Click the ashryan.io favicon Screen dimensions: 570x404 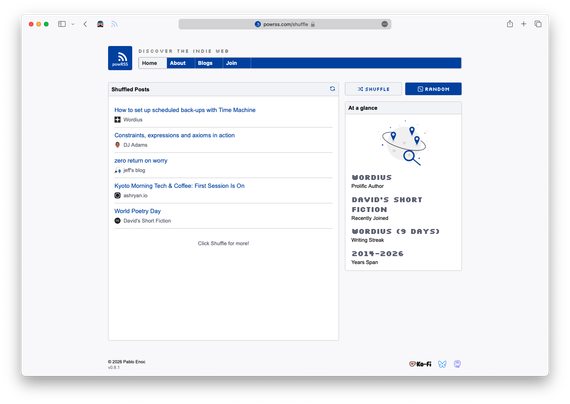117,195
